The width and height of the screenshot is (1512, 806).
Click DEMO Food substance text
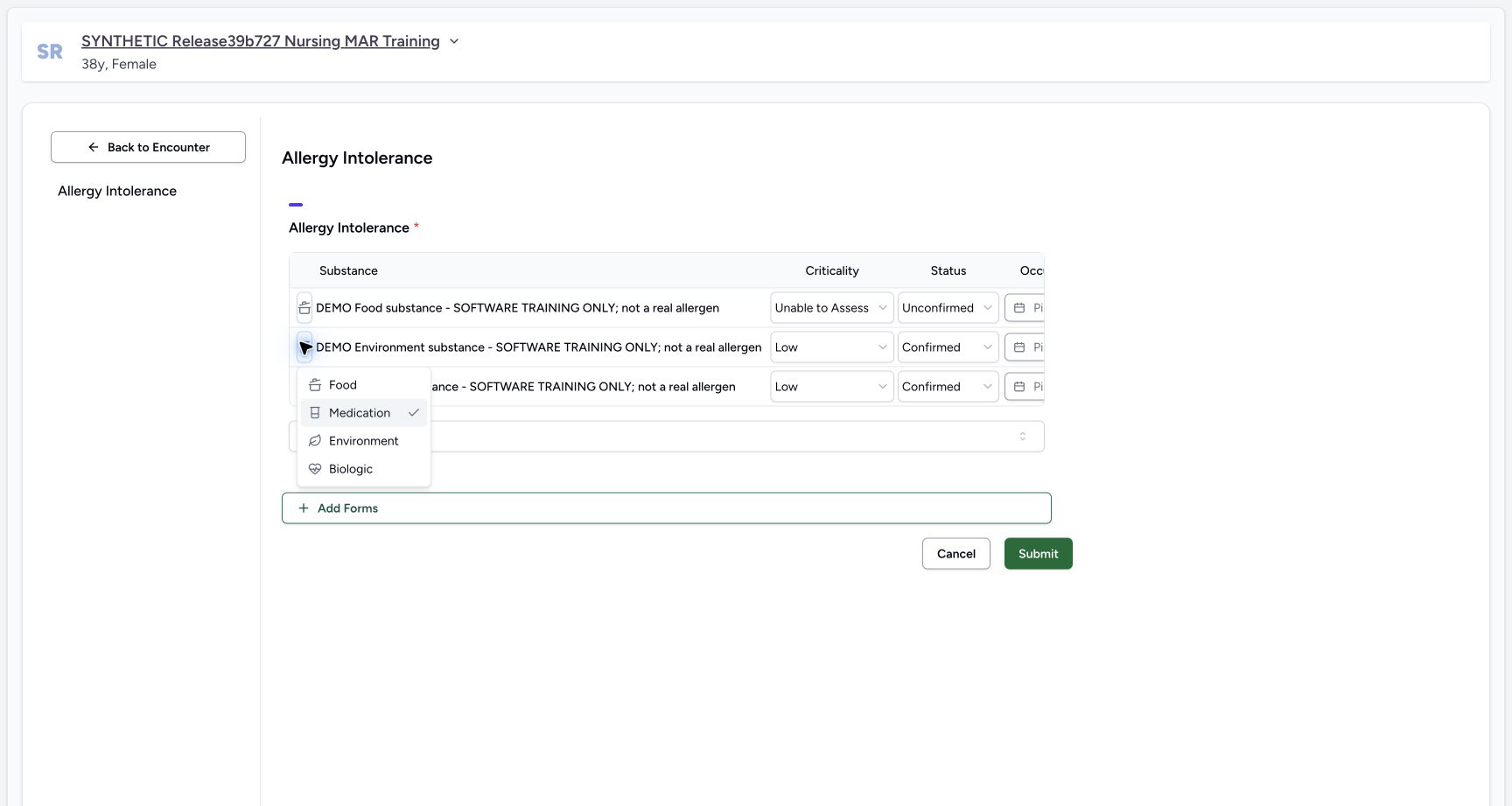[517, 308]
